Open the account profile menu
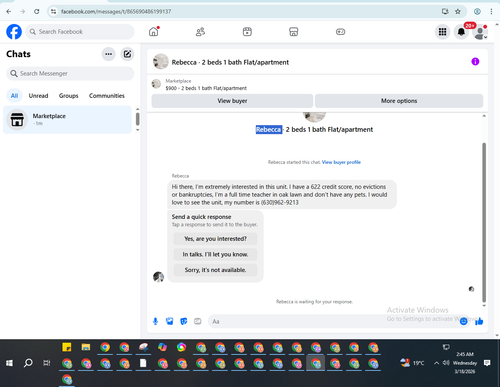500x387 pixels. click(480, 32)
